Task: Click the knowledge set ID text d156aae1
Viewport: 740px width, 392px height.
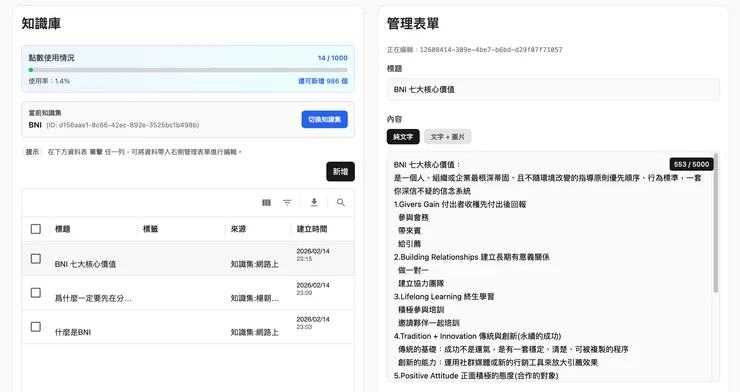Action: click(123, 125)
